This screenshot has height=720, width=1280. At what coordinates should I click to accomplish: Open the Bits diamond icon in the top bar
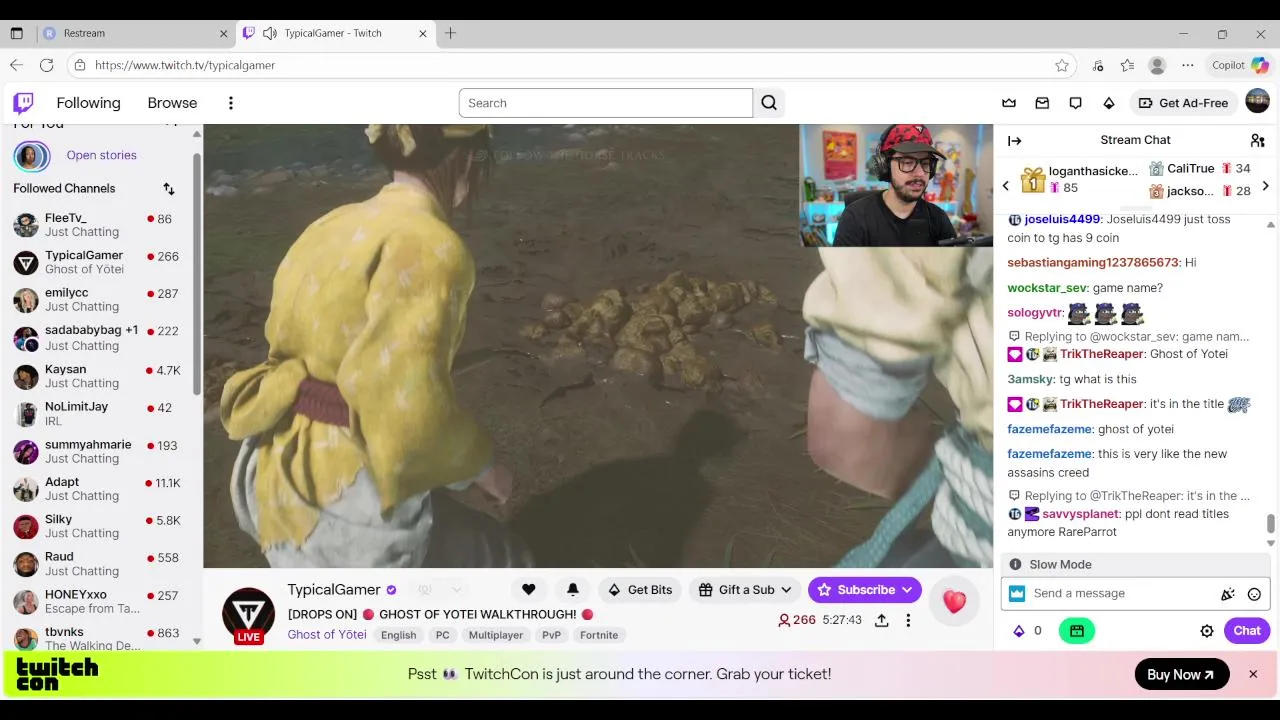pyautogui.click(x=1109, y=103)
